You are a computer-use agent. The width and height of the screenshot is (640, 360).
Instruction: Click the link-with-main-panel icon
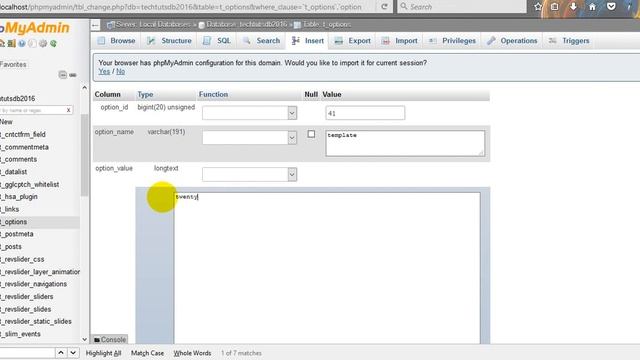point(73,75)
